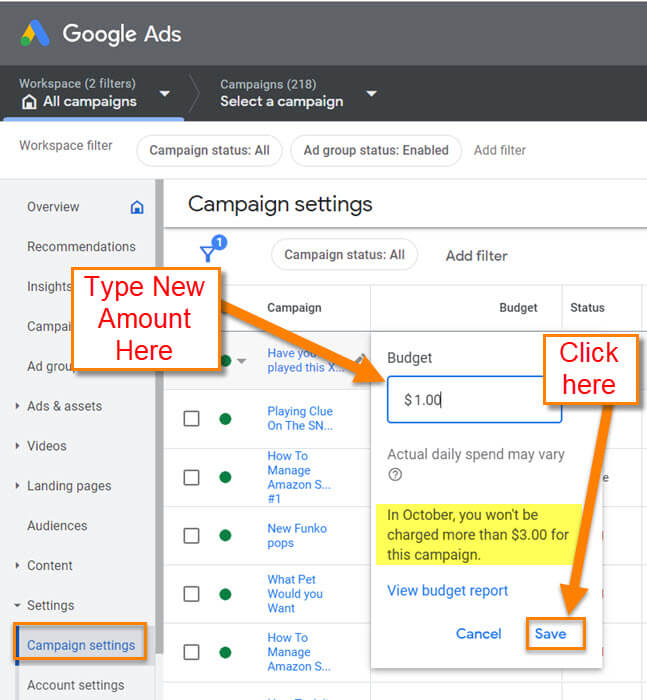Click green status dot for Playing Clue campaign

point(225,419)
